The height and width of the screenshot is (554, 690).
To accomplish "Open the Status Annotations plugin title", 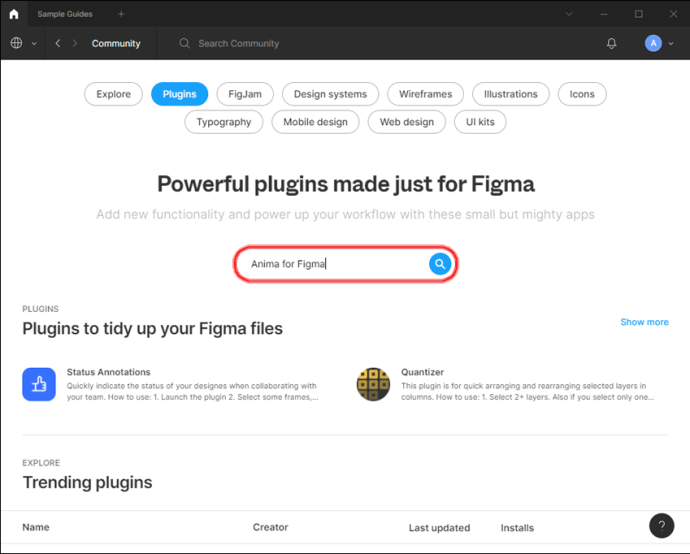I will tap(109, 372).
